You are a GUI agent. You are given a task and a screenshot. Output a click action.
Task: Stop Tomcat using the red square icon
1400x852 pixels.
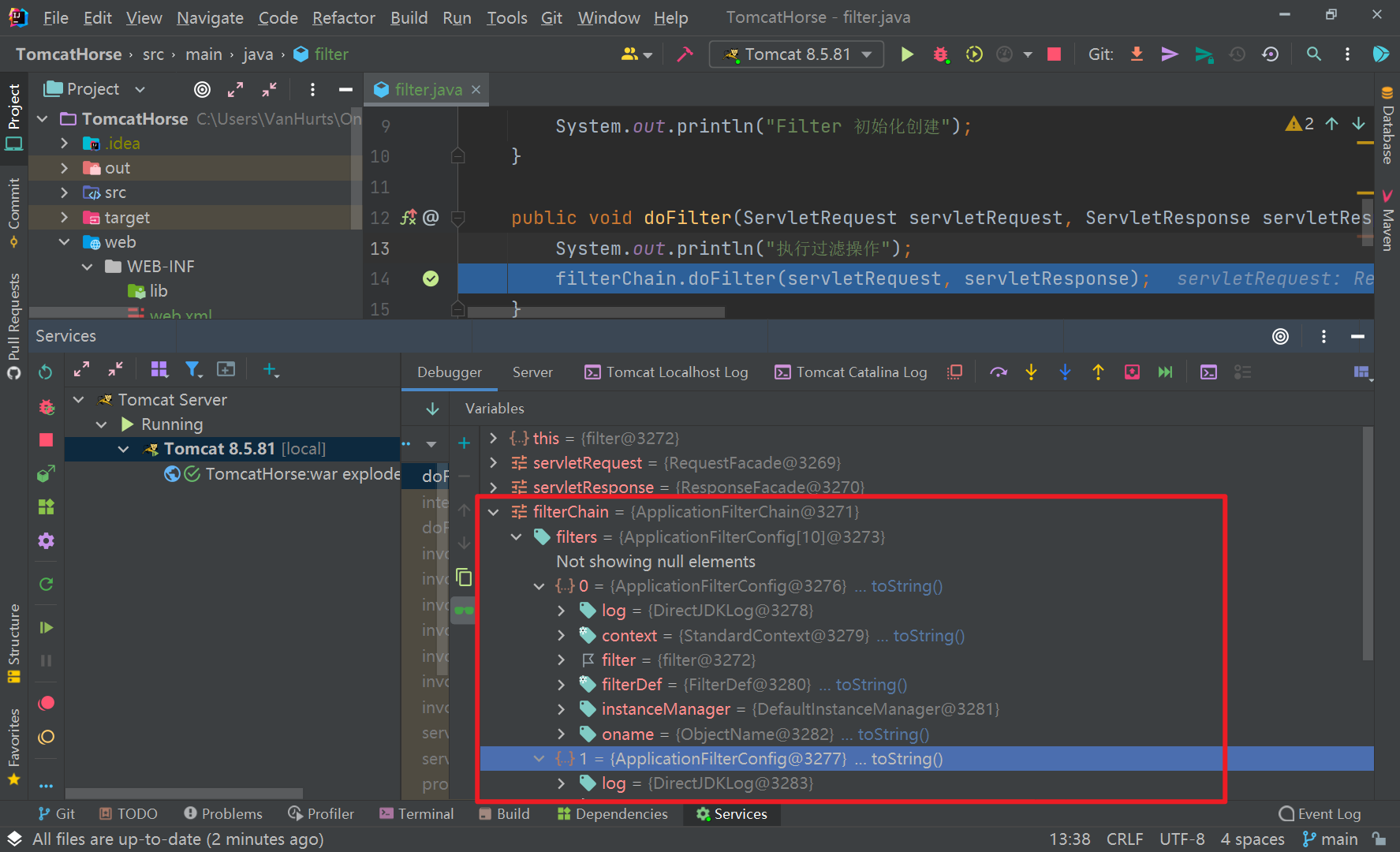pyautogui.click(x=1054, y=54)
